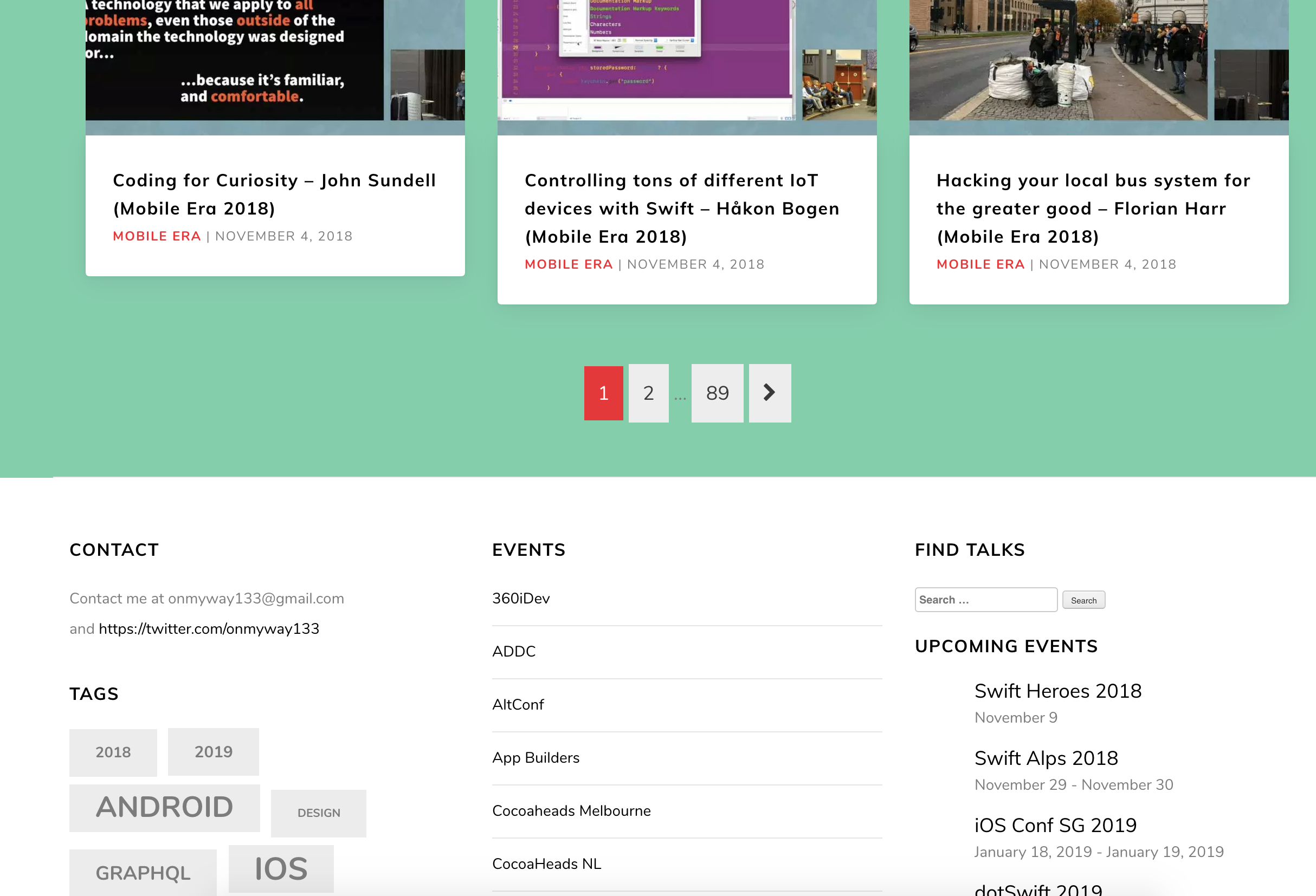Screen dimensions: 1316x896
Task: Select the ANDROID tag
Action: coord(164,807)
